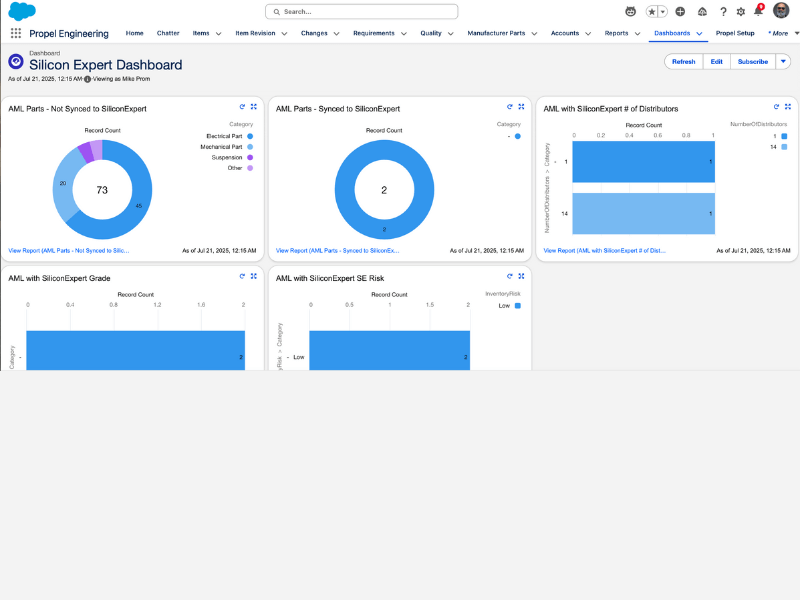Open Trailhead Salesforce Help cloud icon
The image size is (800, 600).
point(703,11)
